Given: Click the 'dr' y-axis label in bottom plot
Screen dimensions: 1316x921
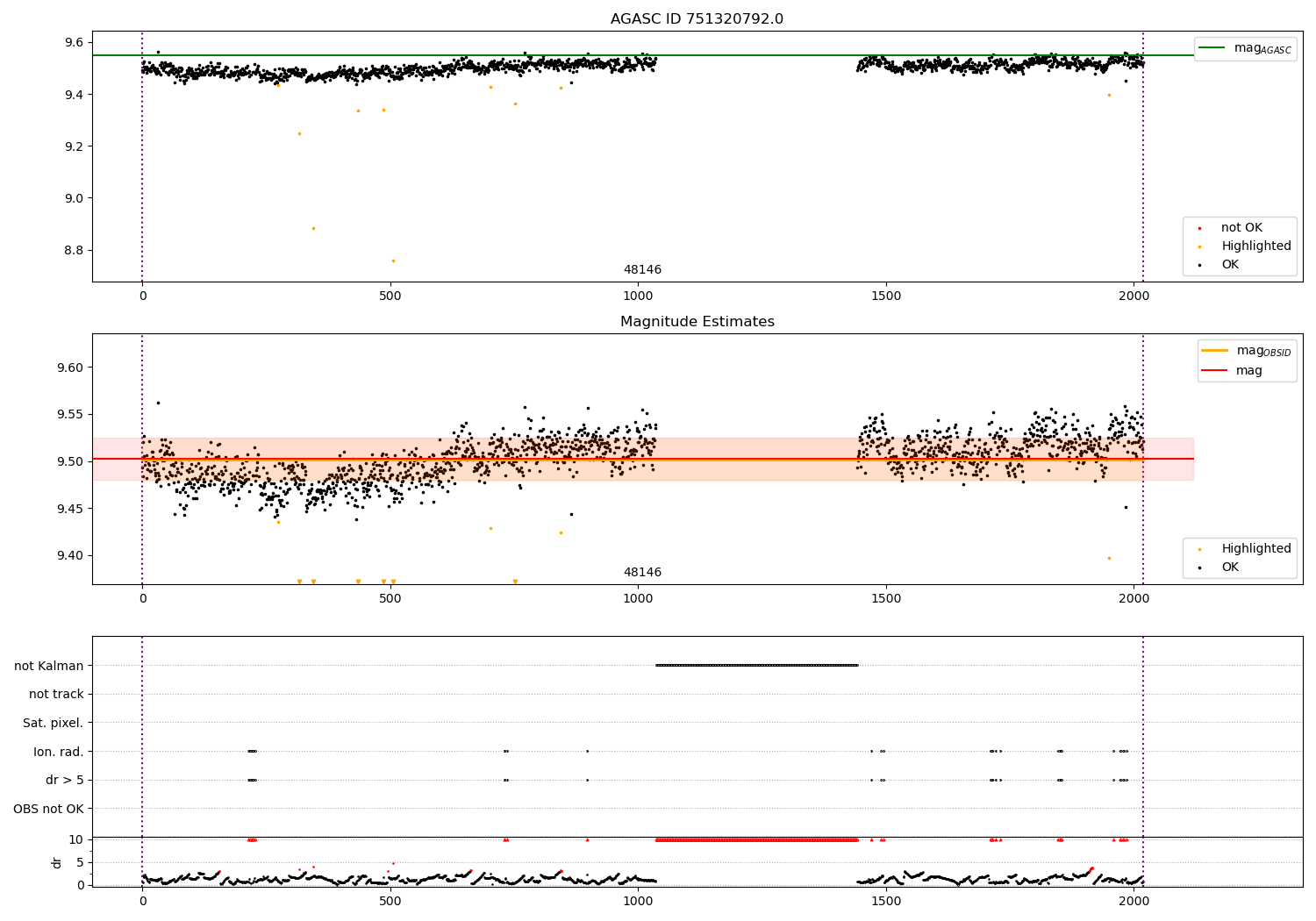Looking at the screenshot, I should pyautogui.click(x=57, y=862).
